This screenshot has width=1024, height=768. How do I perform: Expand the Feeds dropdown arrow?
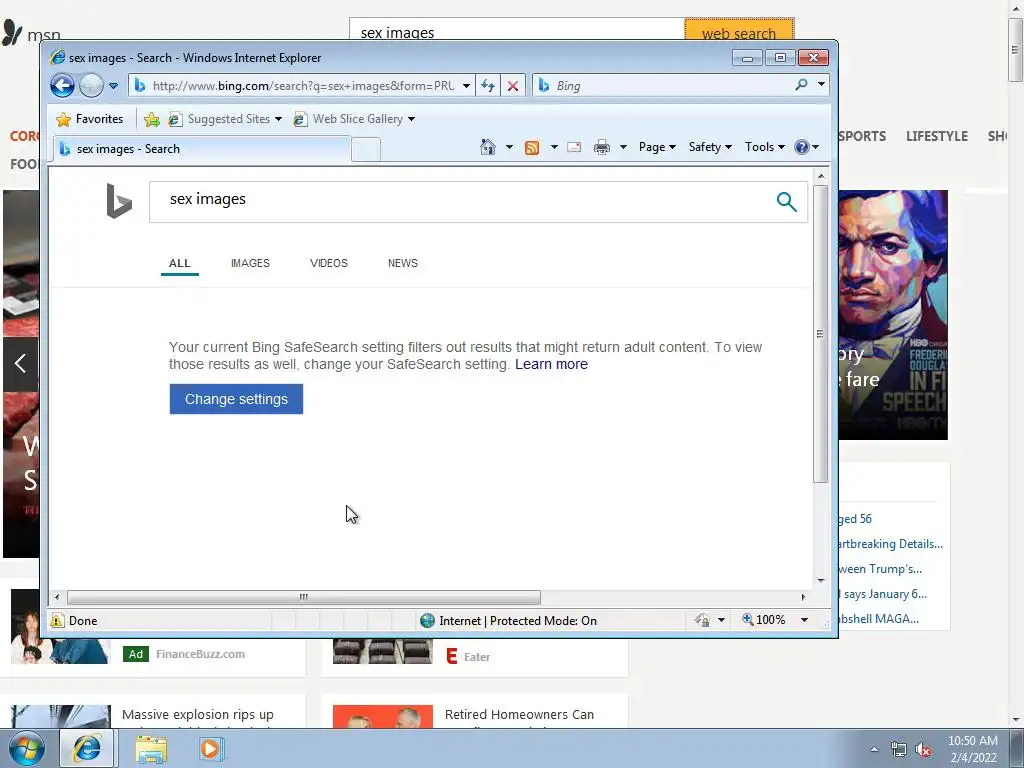(554, 147)
